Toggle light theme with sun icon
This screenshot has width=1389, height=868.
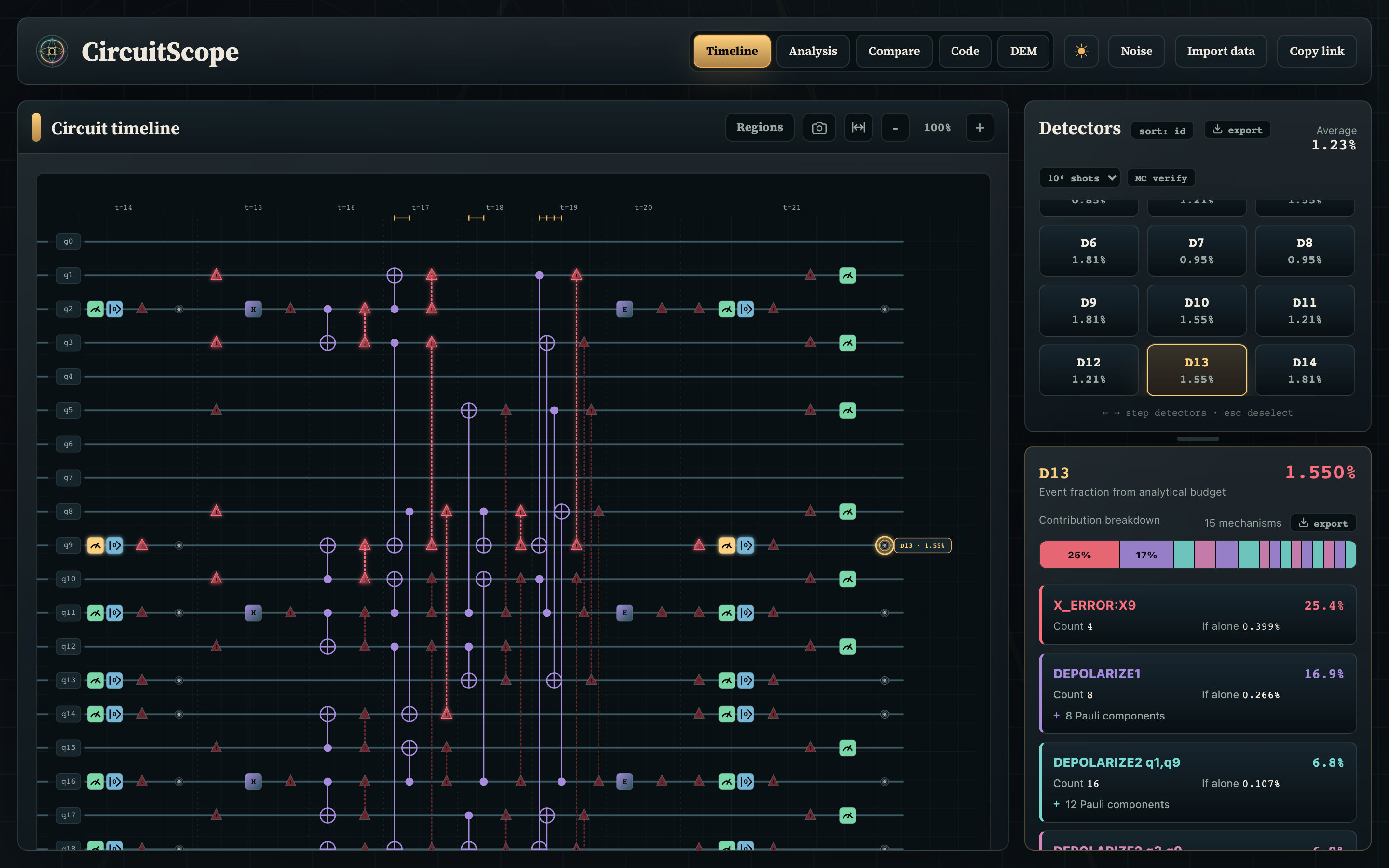[x=1081, y=51]
